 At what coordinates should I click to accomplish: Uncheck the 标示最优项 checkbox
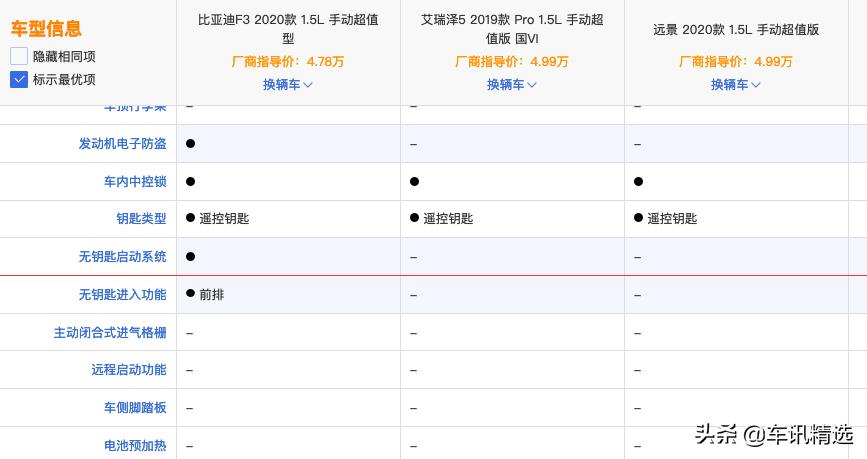pos(19,79)
